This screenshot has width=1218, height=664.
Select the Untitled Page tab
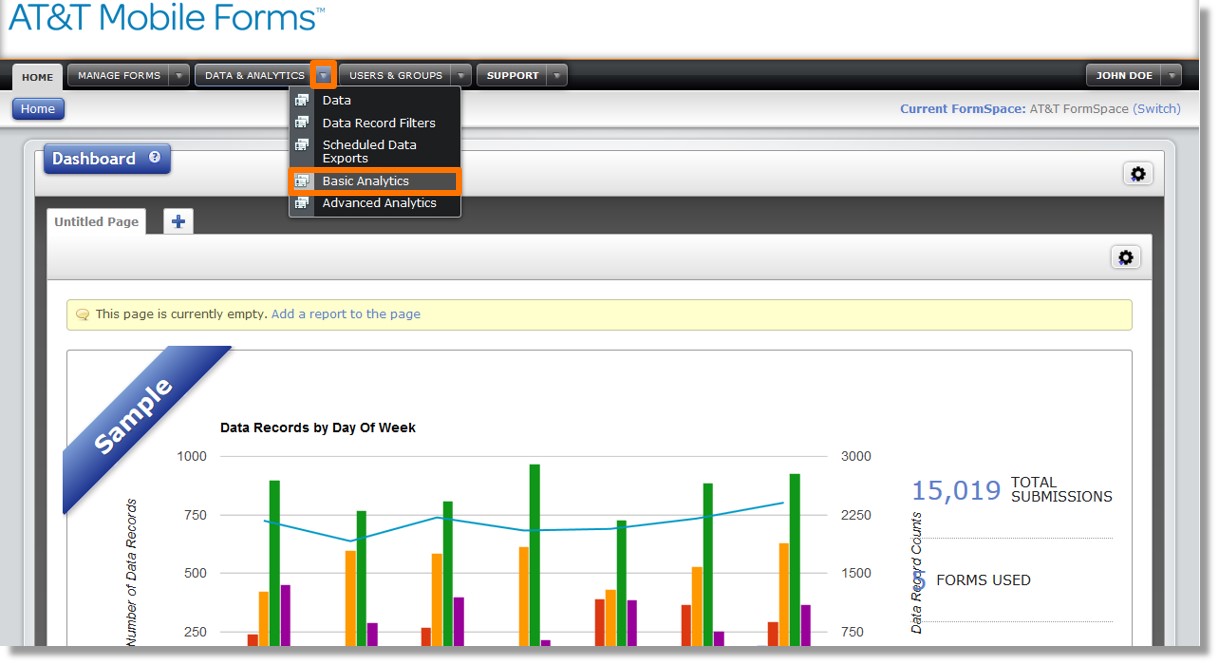point(96,222)
